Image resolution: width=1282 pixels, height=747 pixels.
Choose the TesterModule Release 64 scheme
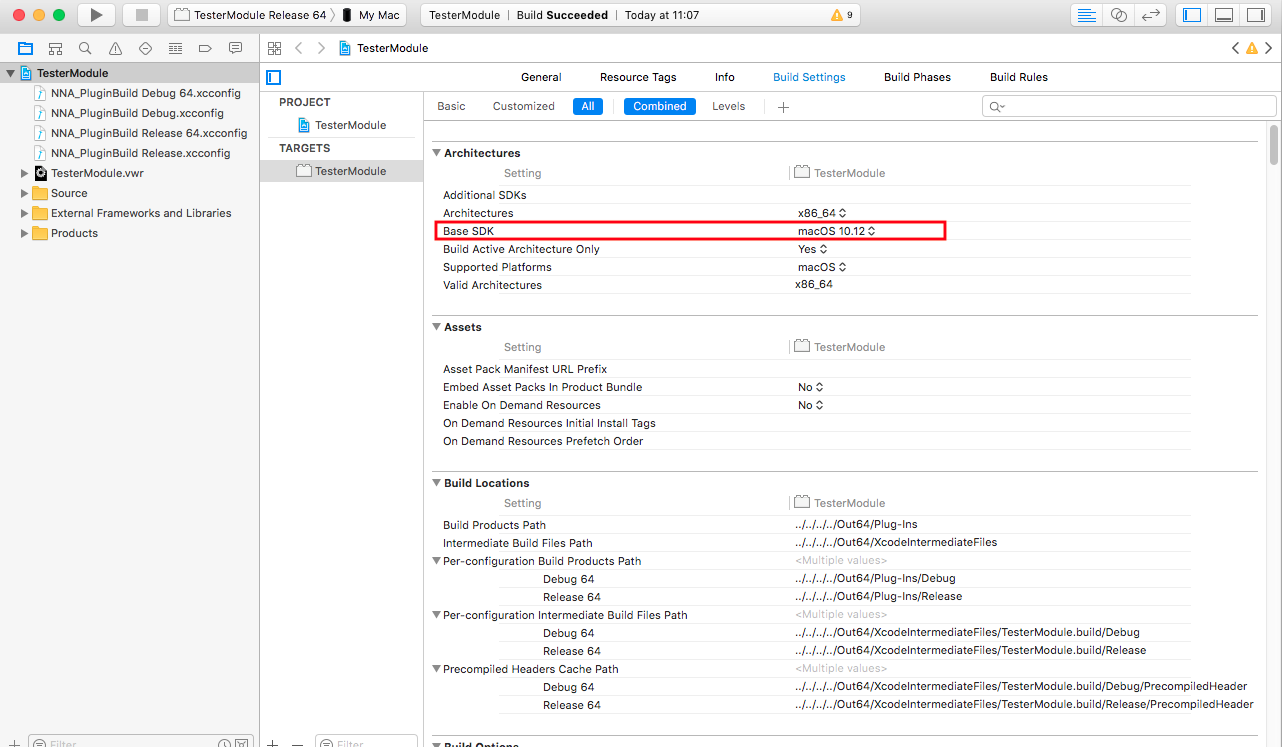click(251, 15)
